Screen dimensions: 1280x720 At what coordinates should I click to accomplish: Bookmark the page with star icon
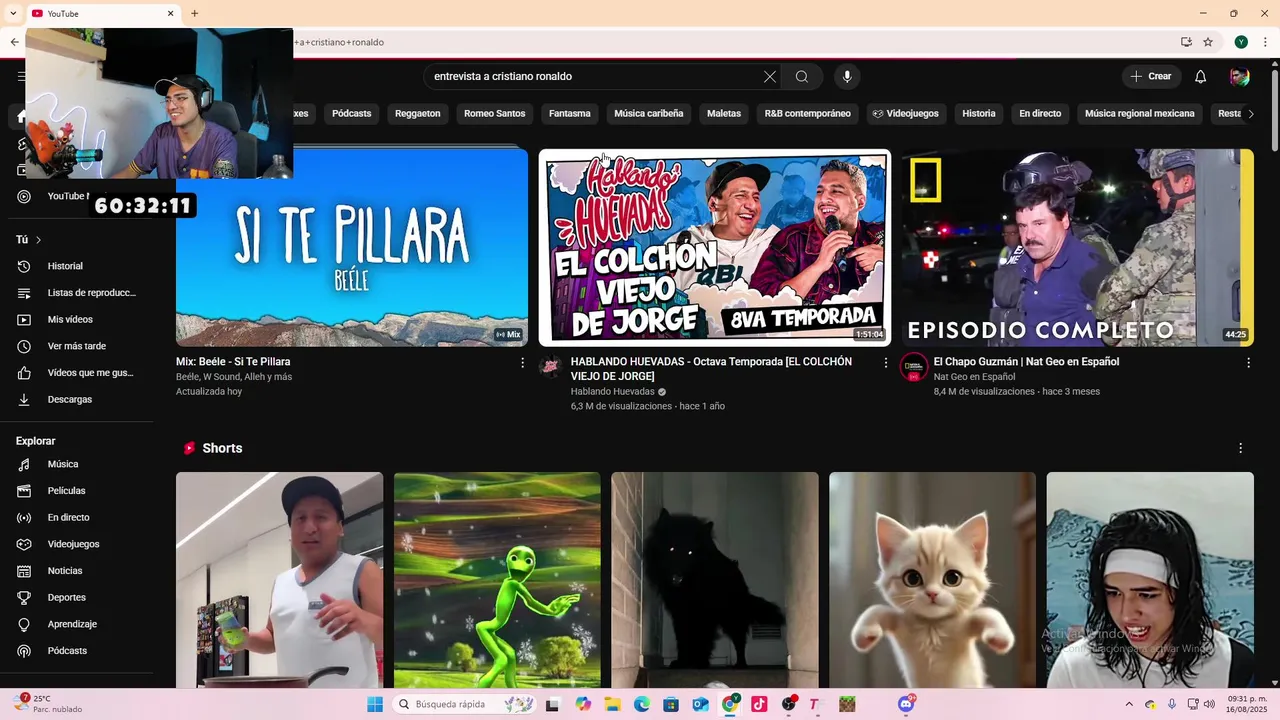pos(1208,42)
